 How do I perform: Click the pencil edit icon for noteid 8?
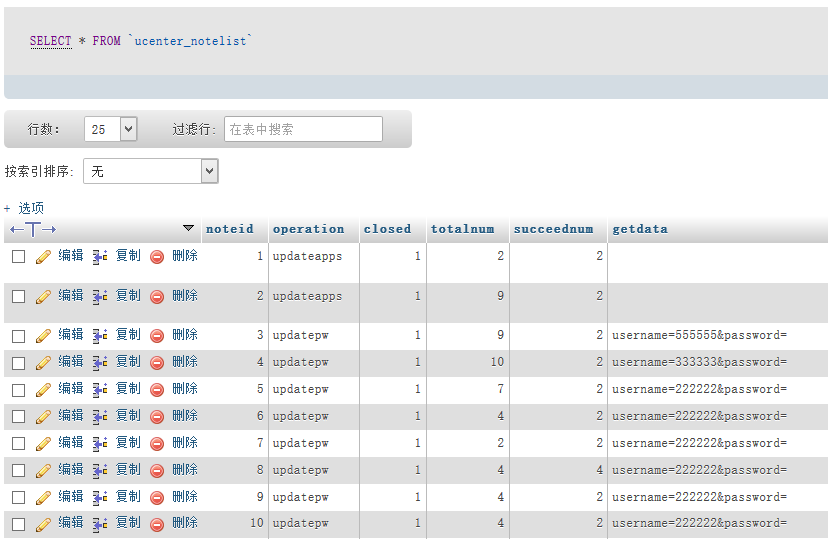click(43, 470)
